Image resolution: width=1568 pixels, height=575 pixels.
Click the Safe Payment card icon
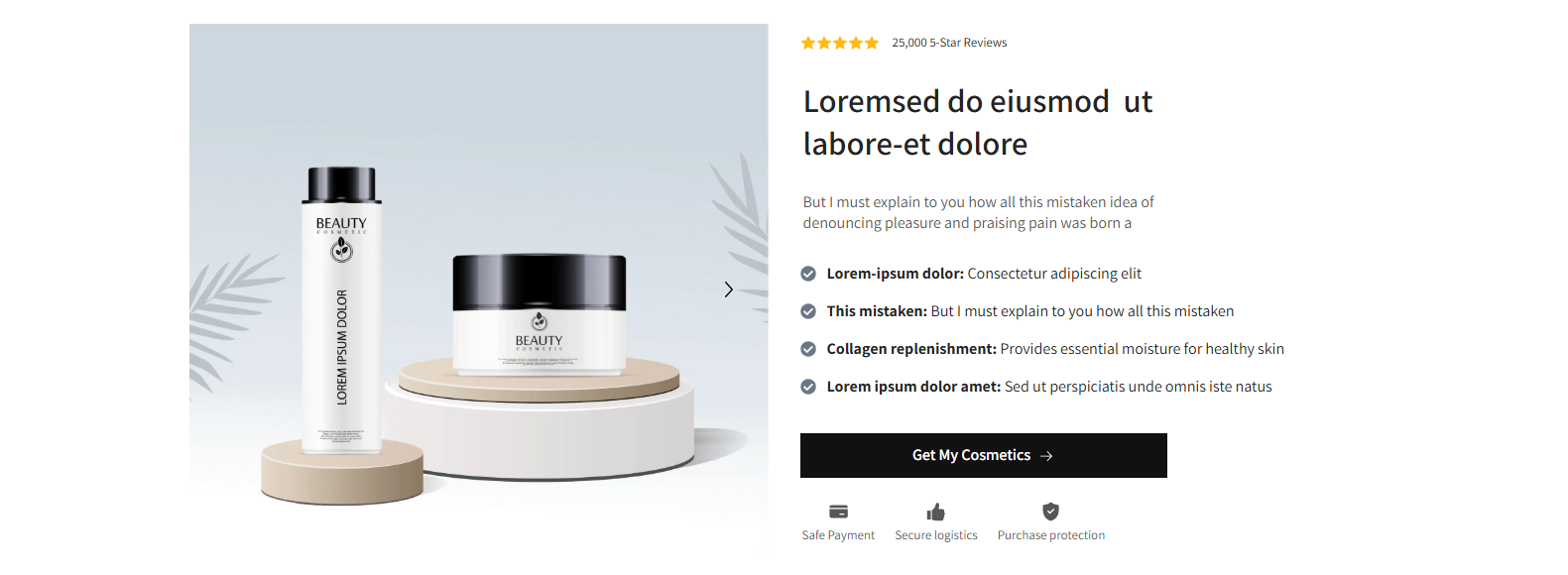[838, 512]
